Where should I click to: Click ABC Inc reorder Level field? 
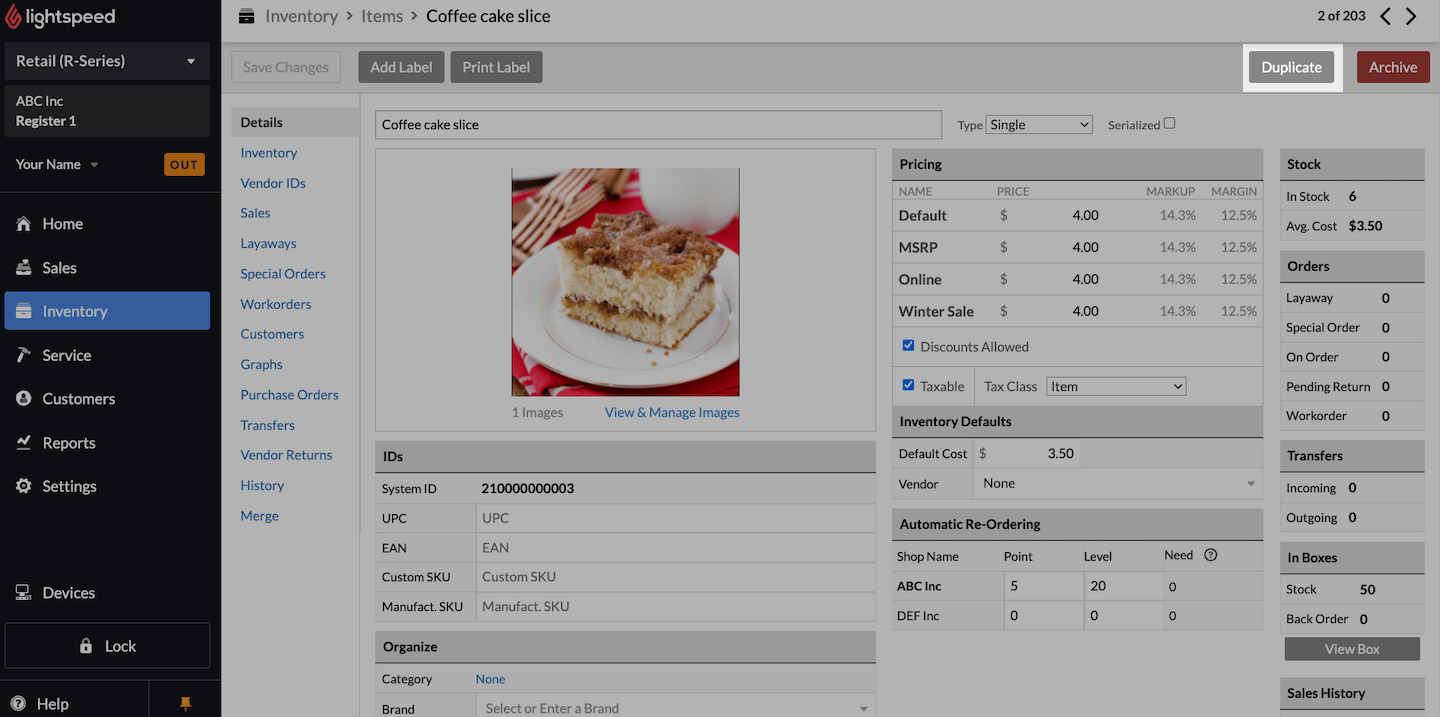pyautogui.click(x=1122, y=586)
